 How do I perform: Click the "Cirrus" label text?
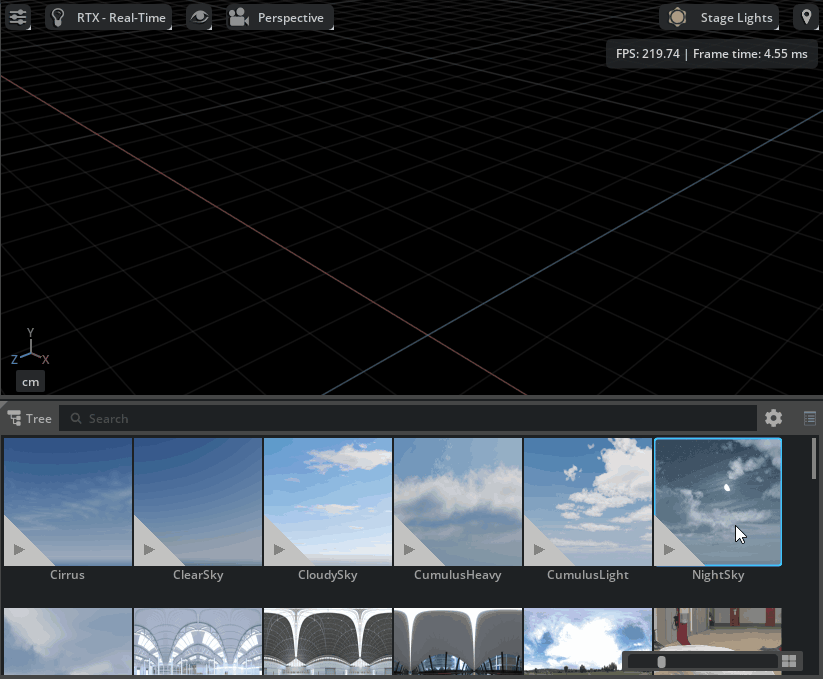pyautogui.click(x=67, y=575)
